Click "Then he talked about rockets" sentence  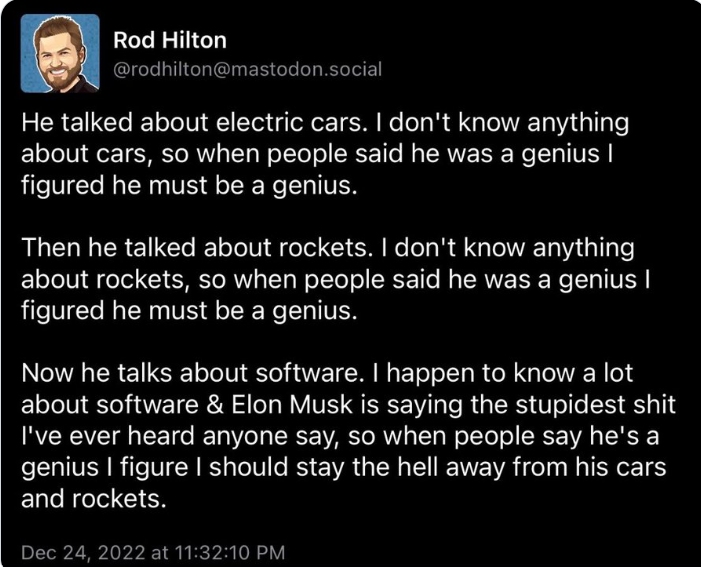coord(197,248)
